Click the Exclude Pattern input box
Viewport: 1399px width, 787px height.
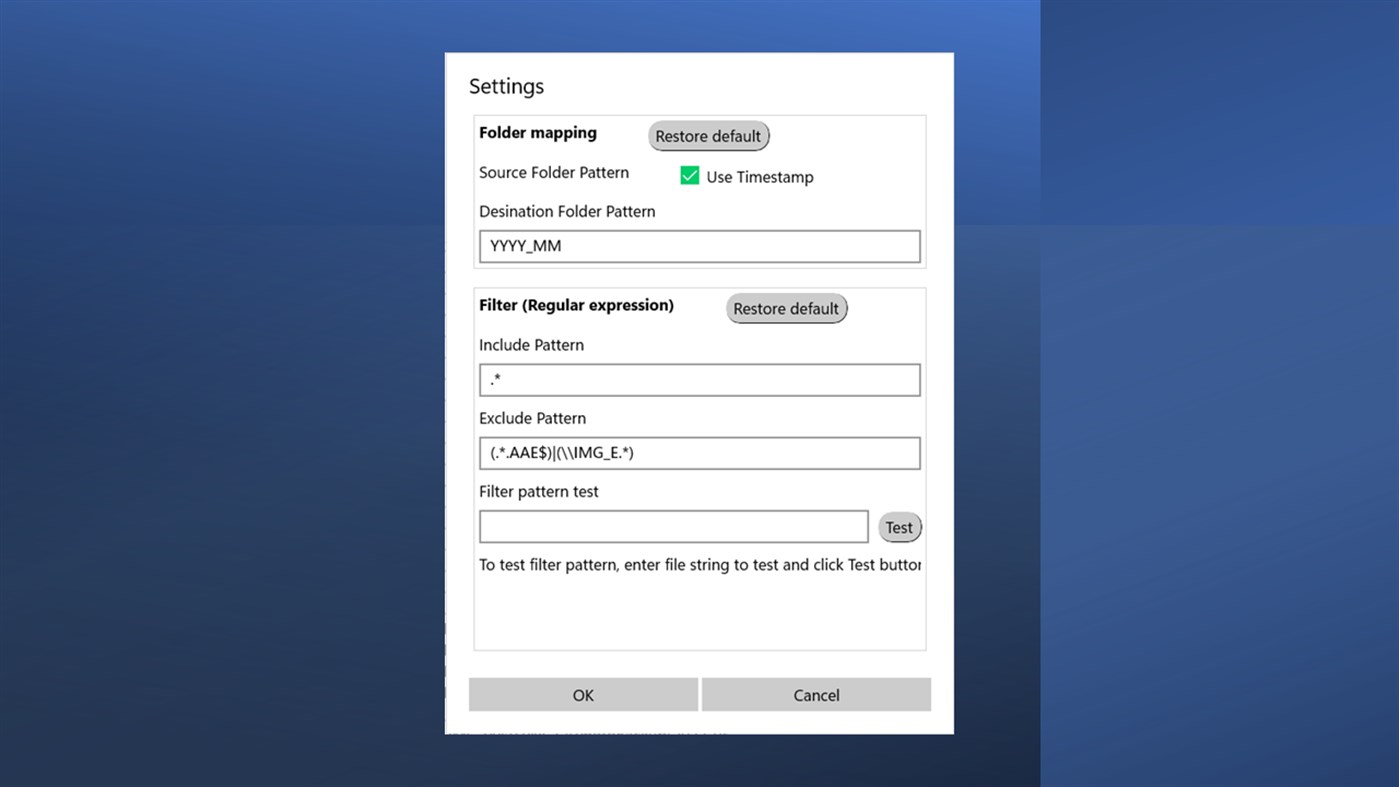(699, 453)
